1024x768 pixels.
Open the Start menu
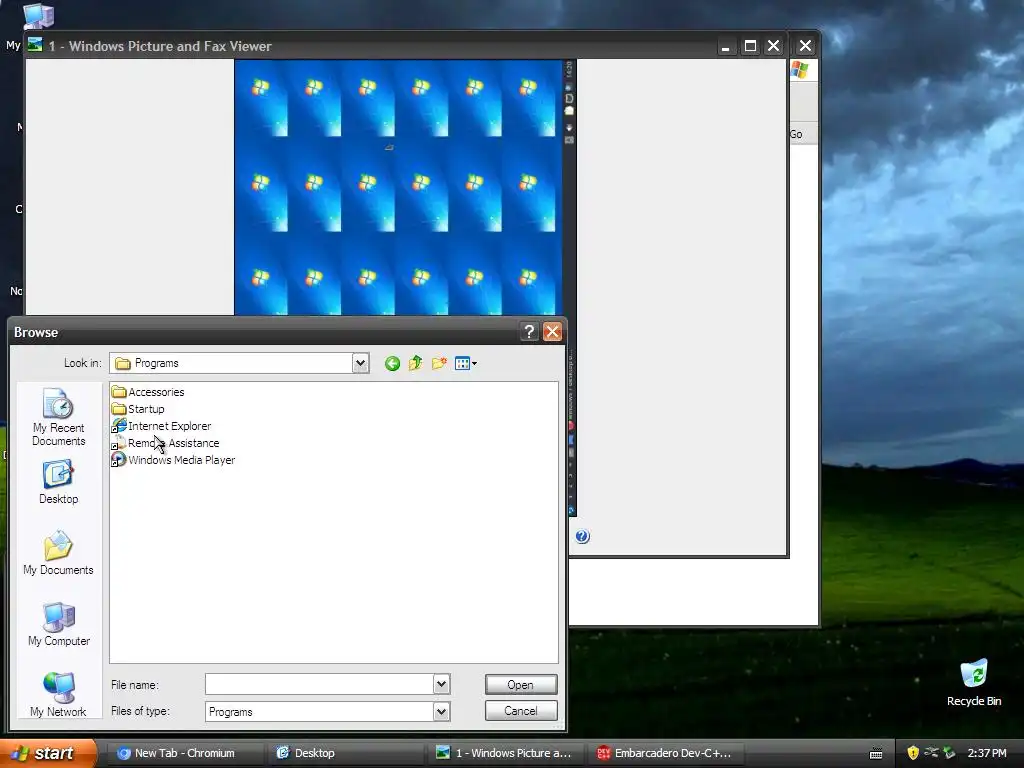click(48, 753)
